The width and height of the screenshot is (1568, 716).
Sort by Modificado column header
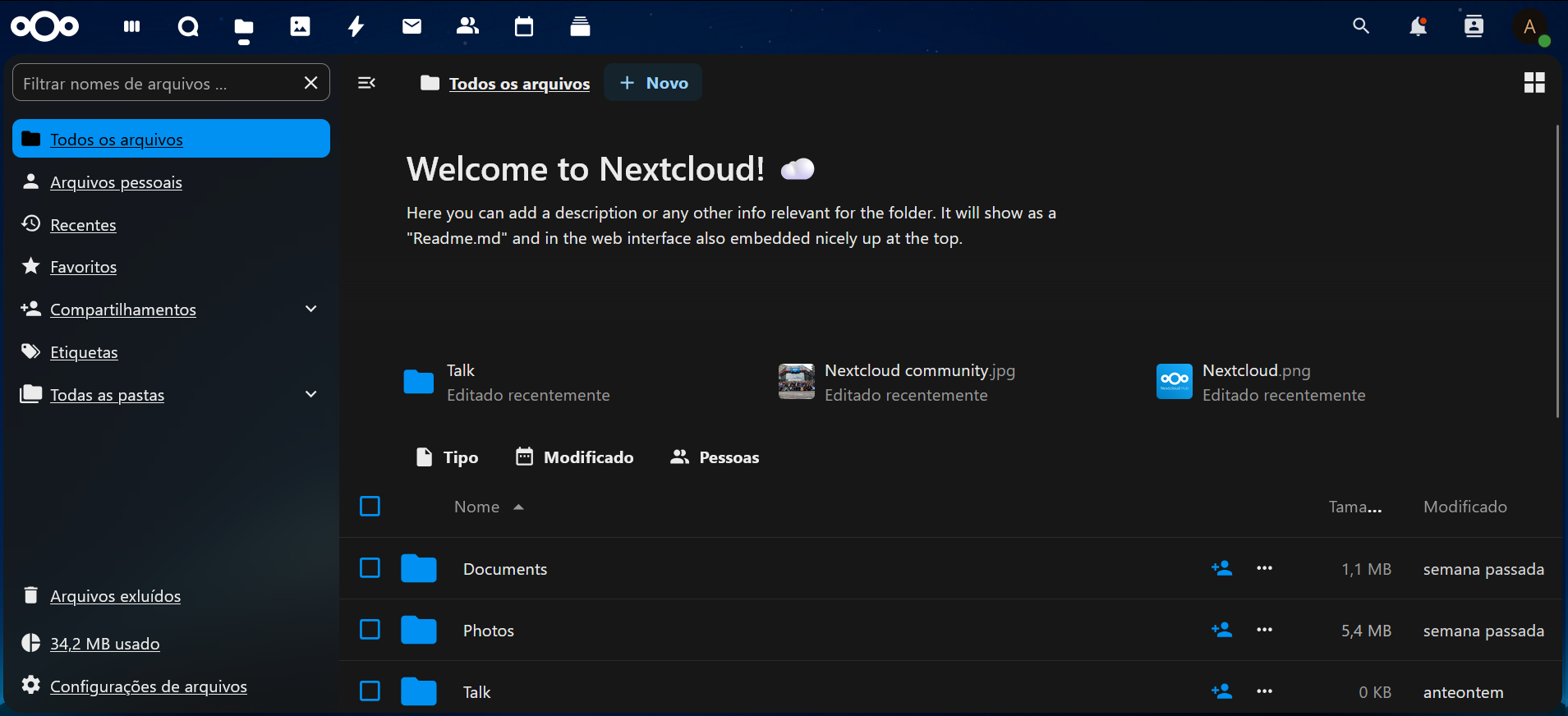[1465, 507]
